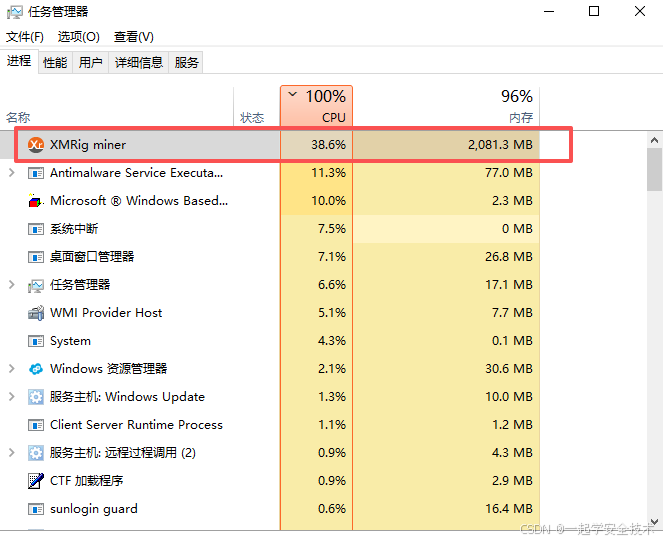Select the XMRig miner process name
Viewport: 663px width, 543px height.
pyautogui.click(x=88, y=145)
